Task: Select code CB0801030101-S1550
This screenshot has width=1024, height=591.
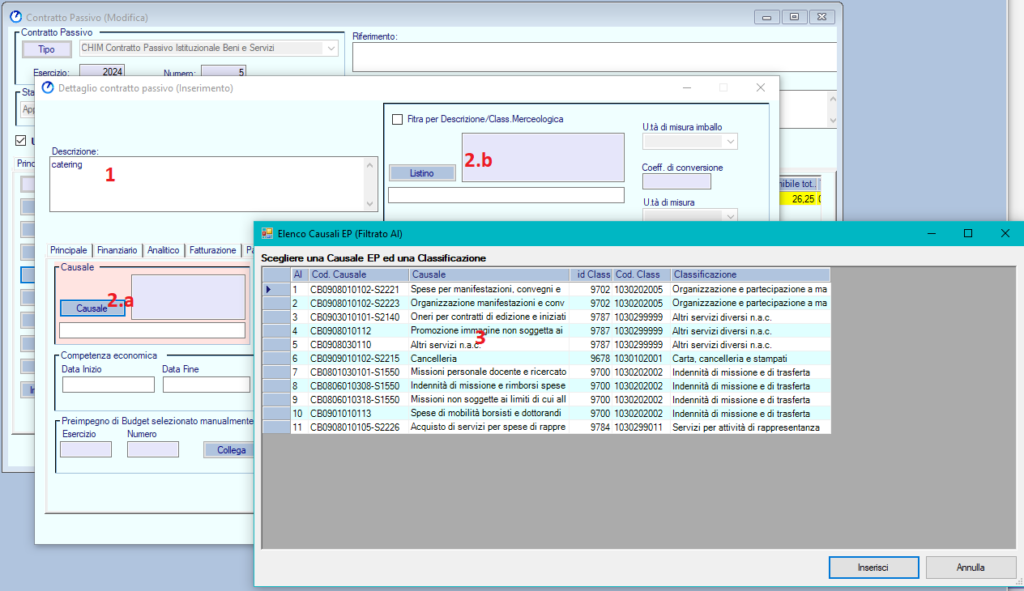Action: (355, 372)
